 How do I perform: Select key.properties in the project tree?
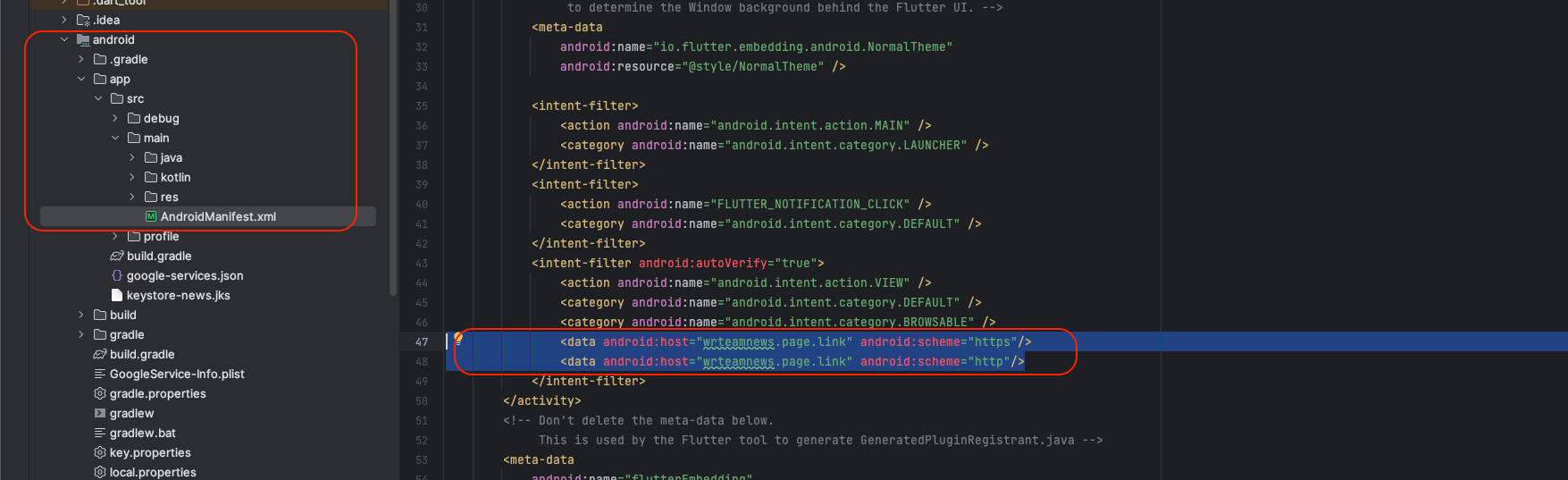(150, 453)
